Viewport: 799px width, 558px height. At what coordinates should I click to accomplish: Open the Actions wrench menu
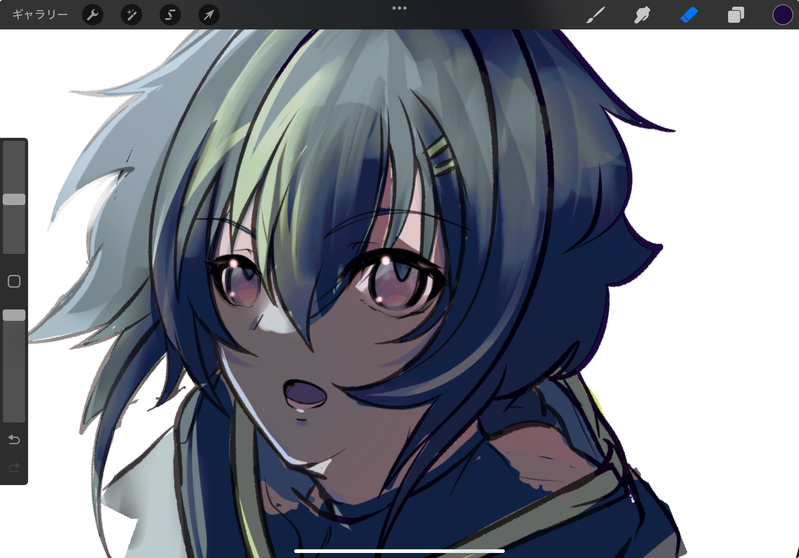tap(93, 15)
